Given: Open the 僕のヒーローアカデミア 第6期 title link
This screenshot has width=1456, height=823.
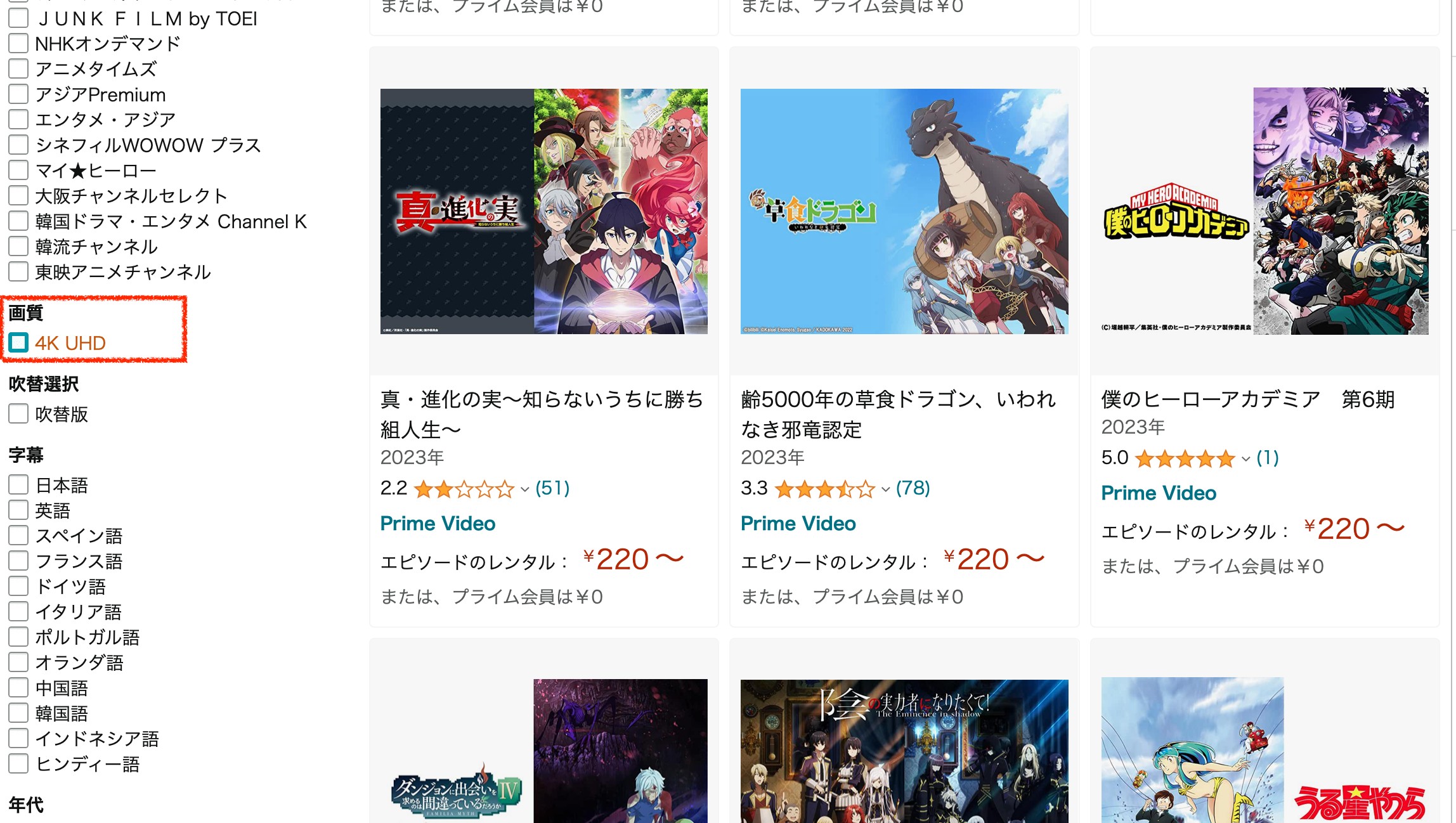Looking at the screenshot, I should (x=1248, y=399).
